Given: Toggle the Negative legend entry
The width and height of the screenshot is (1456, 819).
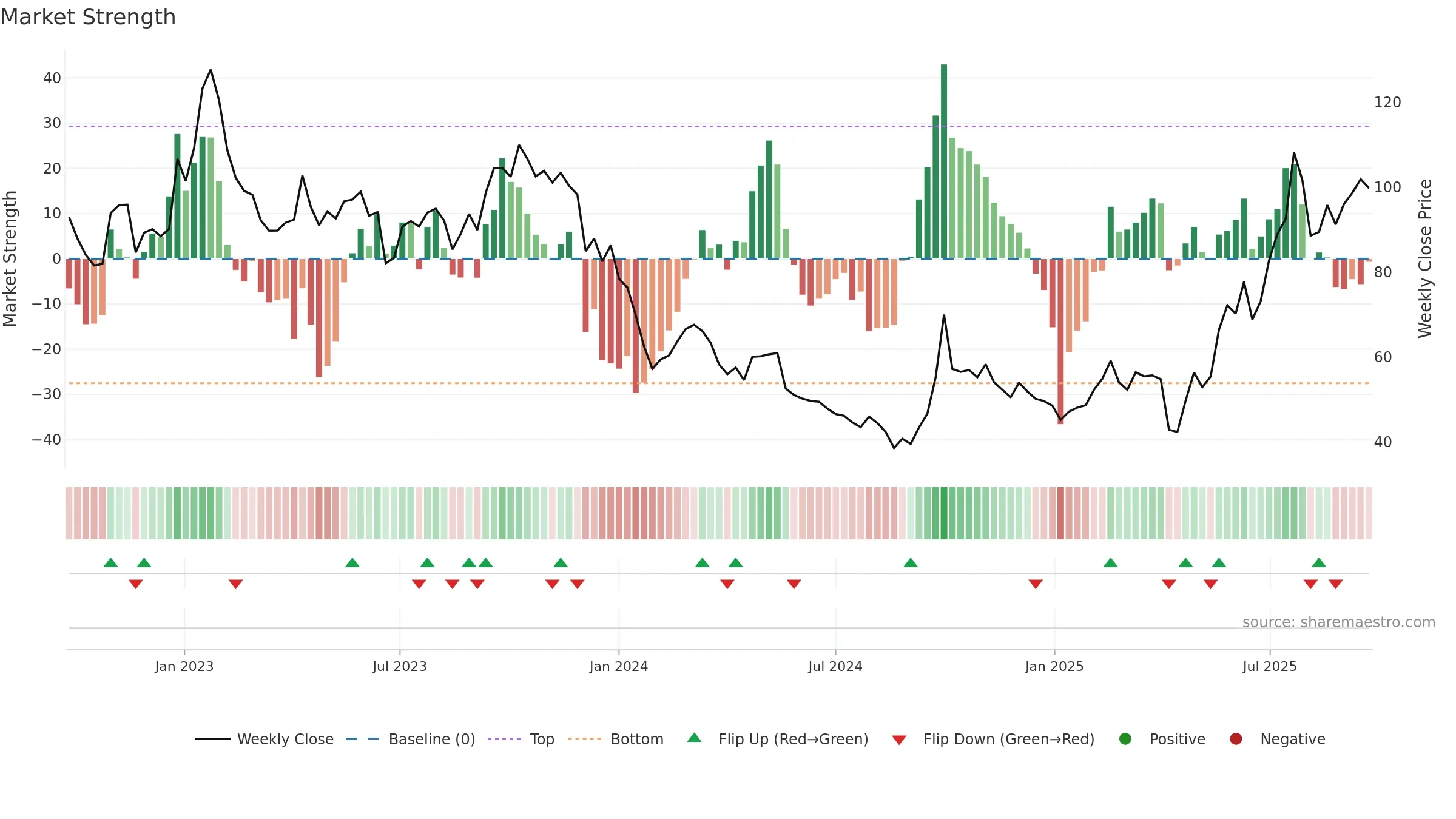Looking at the screenshot, I should 1277,739.
